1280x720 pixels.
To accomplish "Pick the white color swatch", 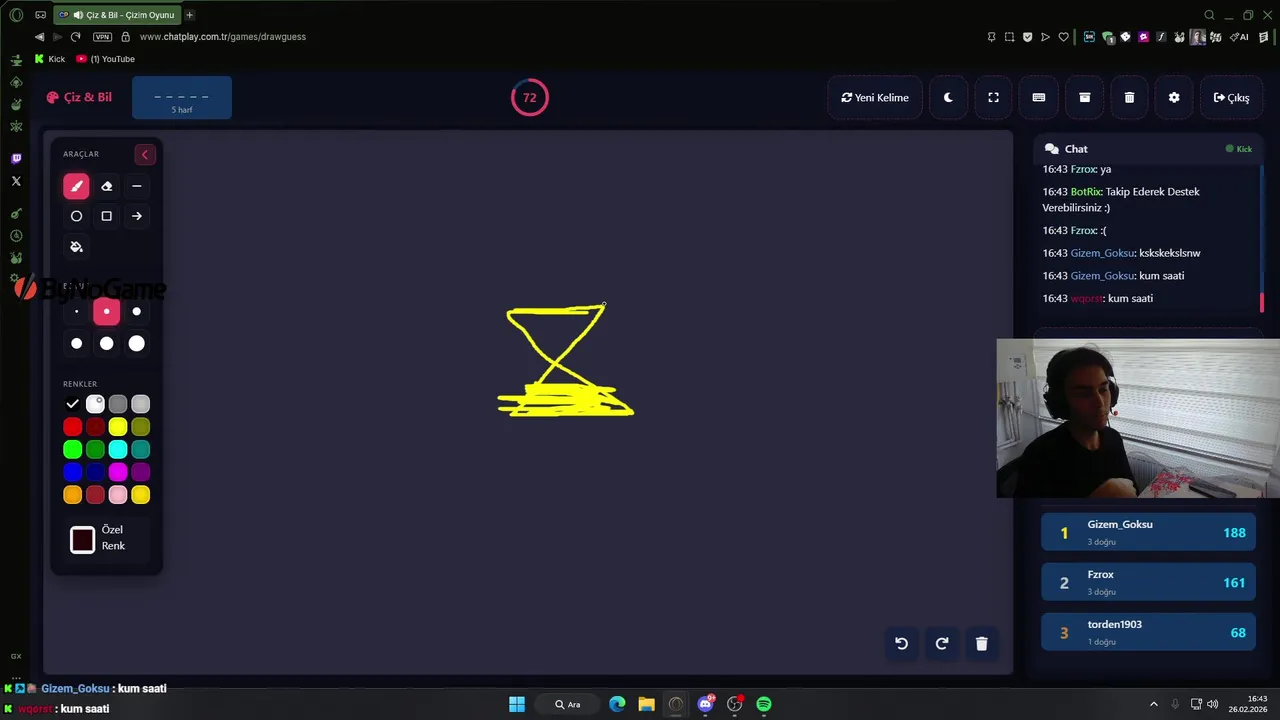I will click(x=95, y=404).
